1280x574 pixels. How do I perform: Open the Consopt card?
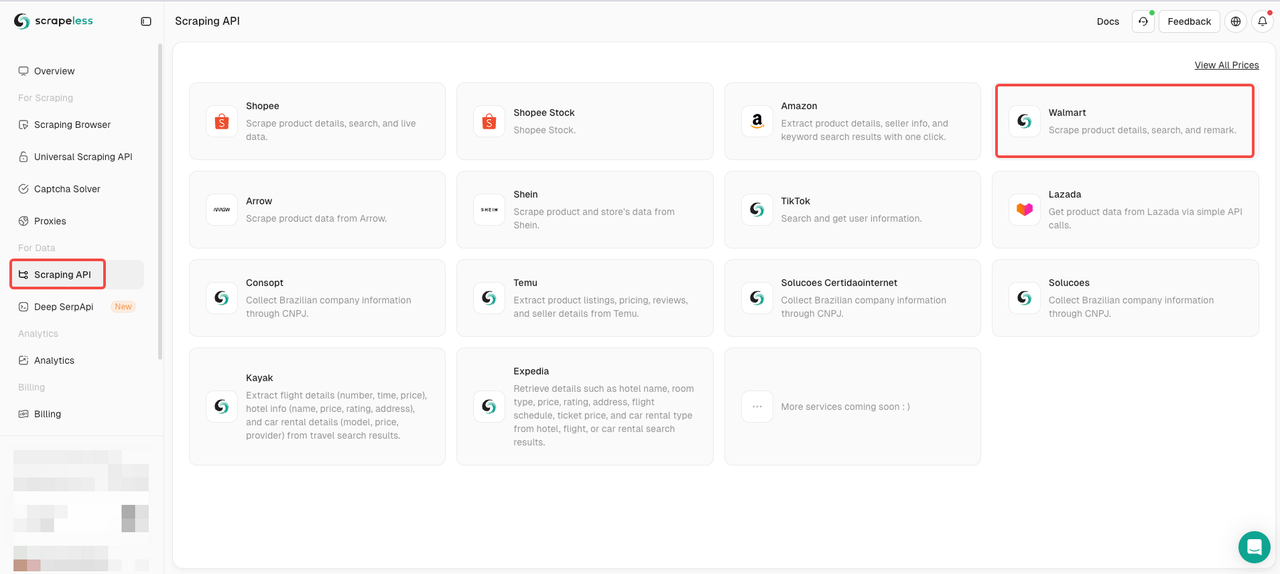tap(317, 298)
